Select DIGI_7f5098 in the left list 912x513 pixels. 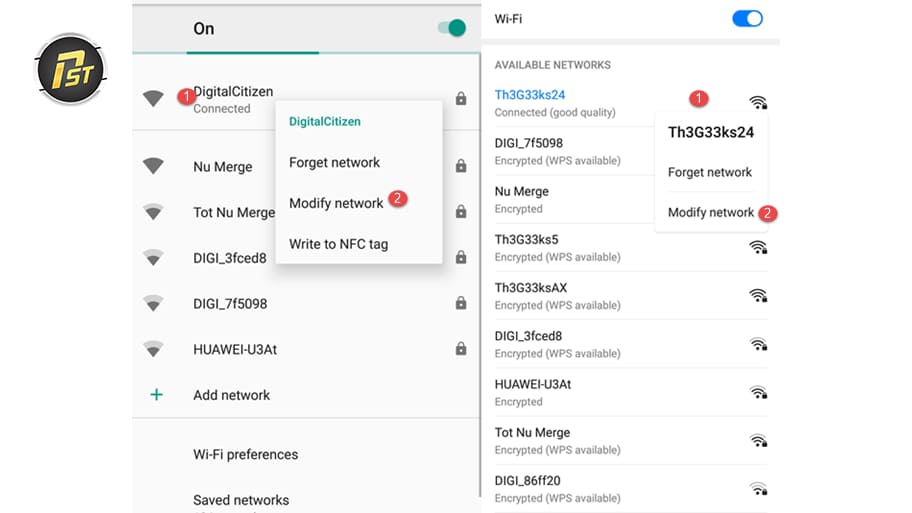coord(230,304)
